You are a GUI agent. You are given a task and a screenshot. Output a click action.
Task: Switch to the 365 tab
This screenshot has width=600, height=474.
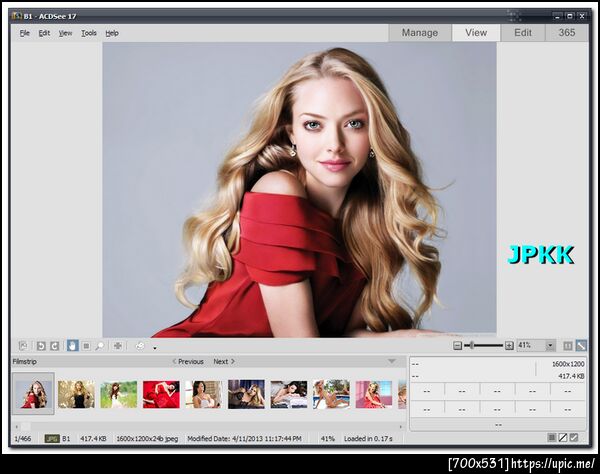[x=567, y=33]
